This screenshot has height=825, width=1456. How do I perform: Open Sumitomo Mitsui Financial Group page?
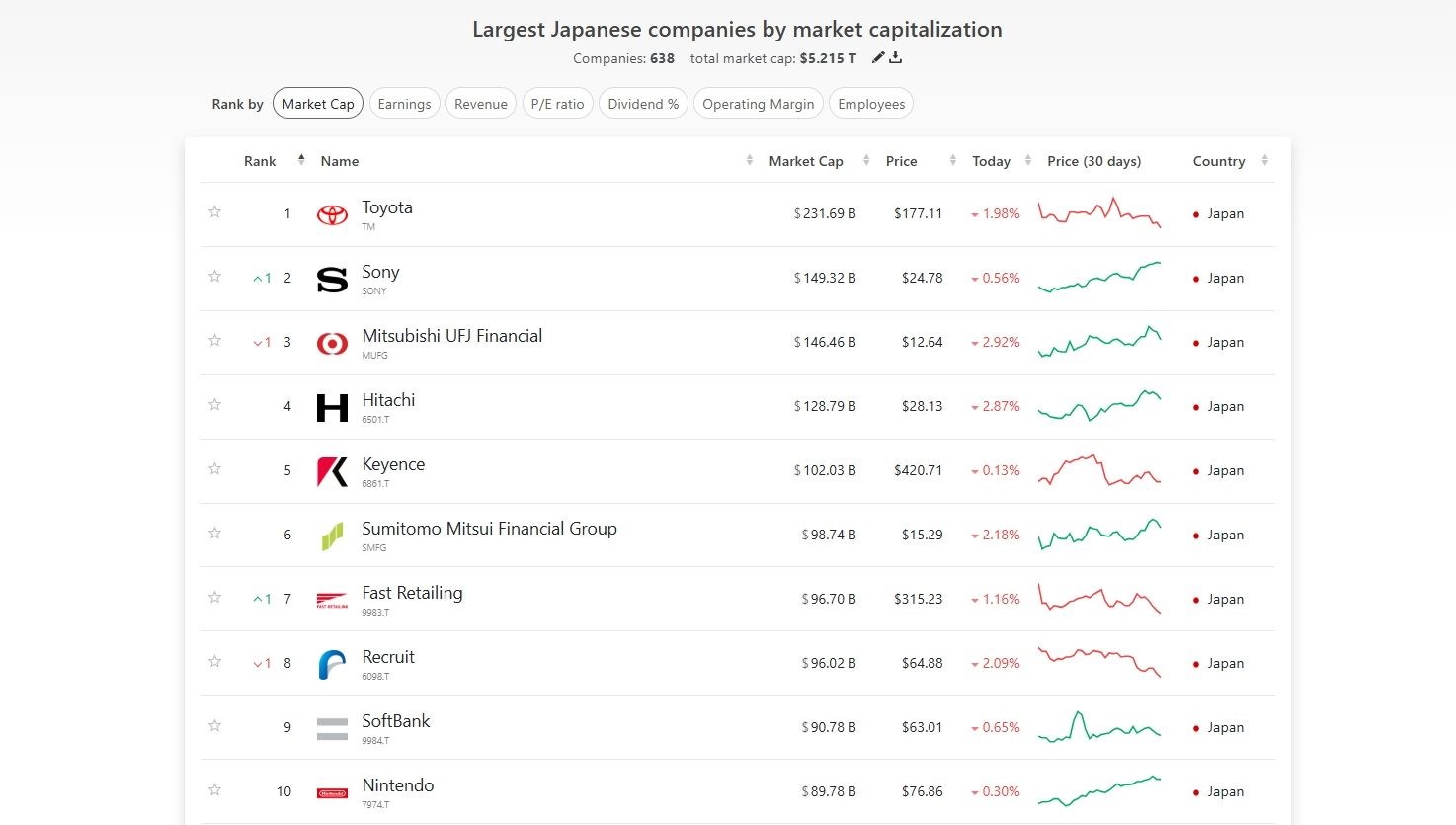tap(489, 529)
